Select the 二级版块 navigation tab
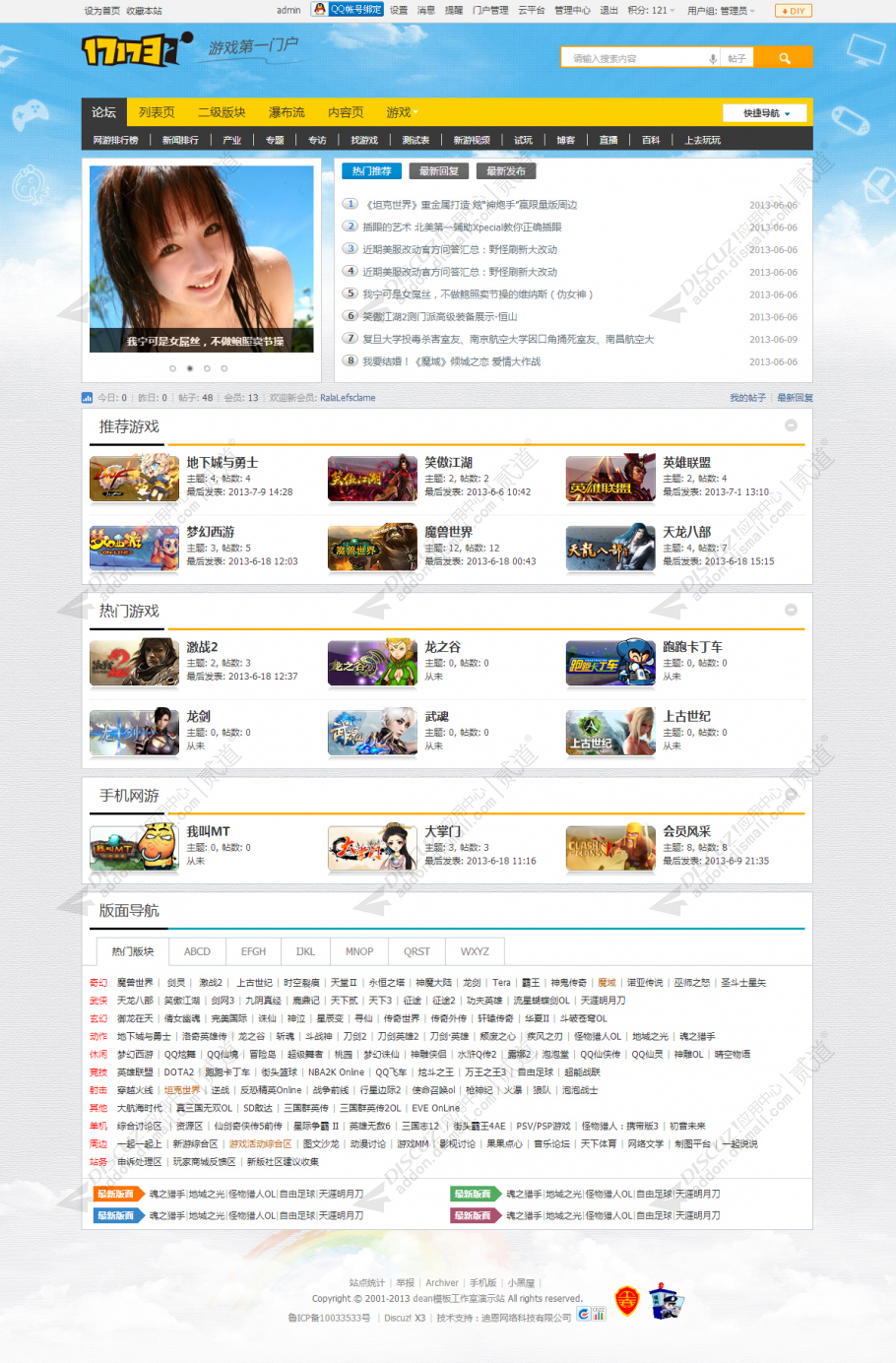 222,112
